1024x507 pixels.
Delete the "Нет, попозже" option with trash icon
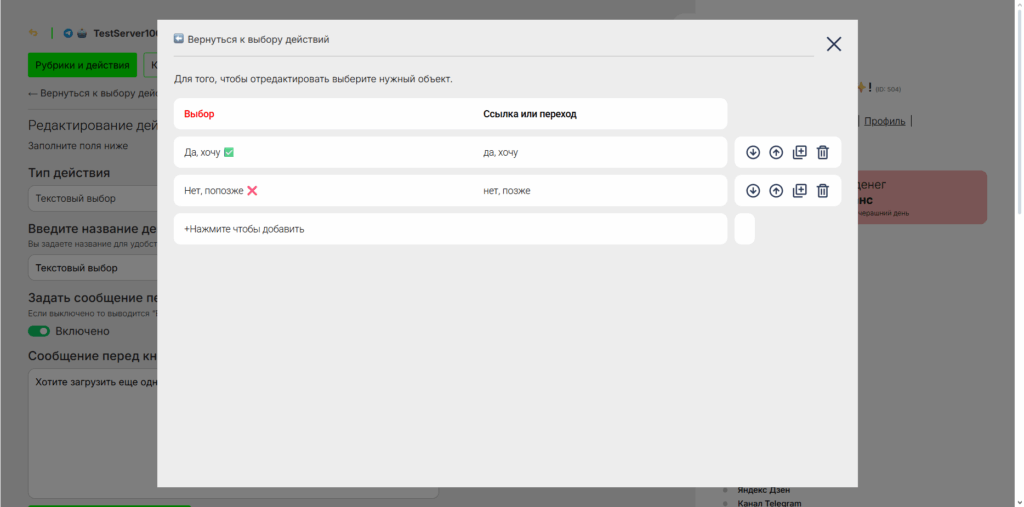point(822,191)
